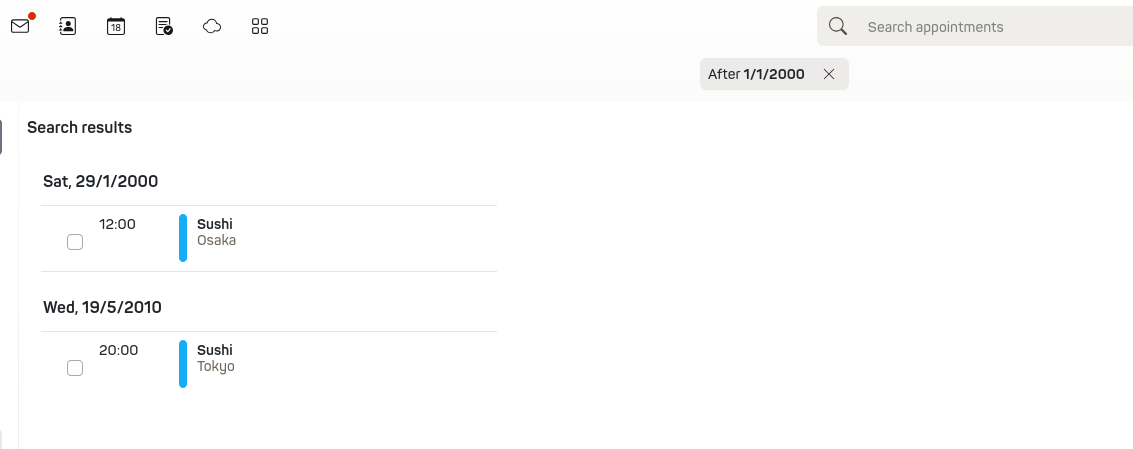This screenshot has width=1133, height=449.
Task: Open the Drive cloud icon
Action: [x=212, y=27]
